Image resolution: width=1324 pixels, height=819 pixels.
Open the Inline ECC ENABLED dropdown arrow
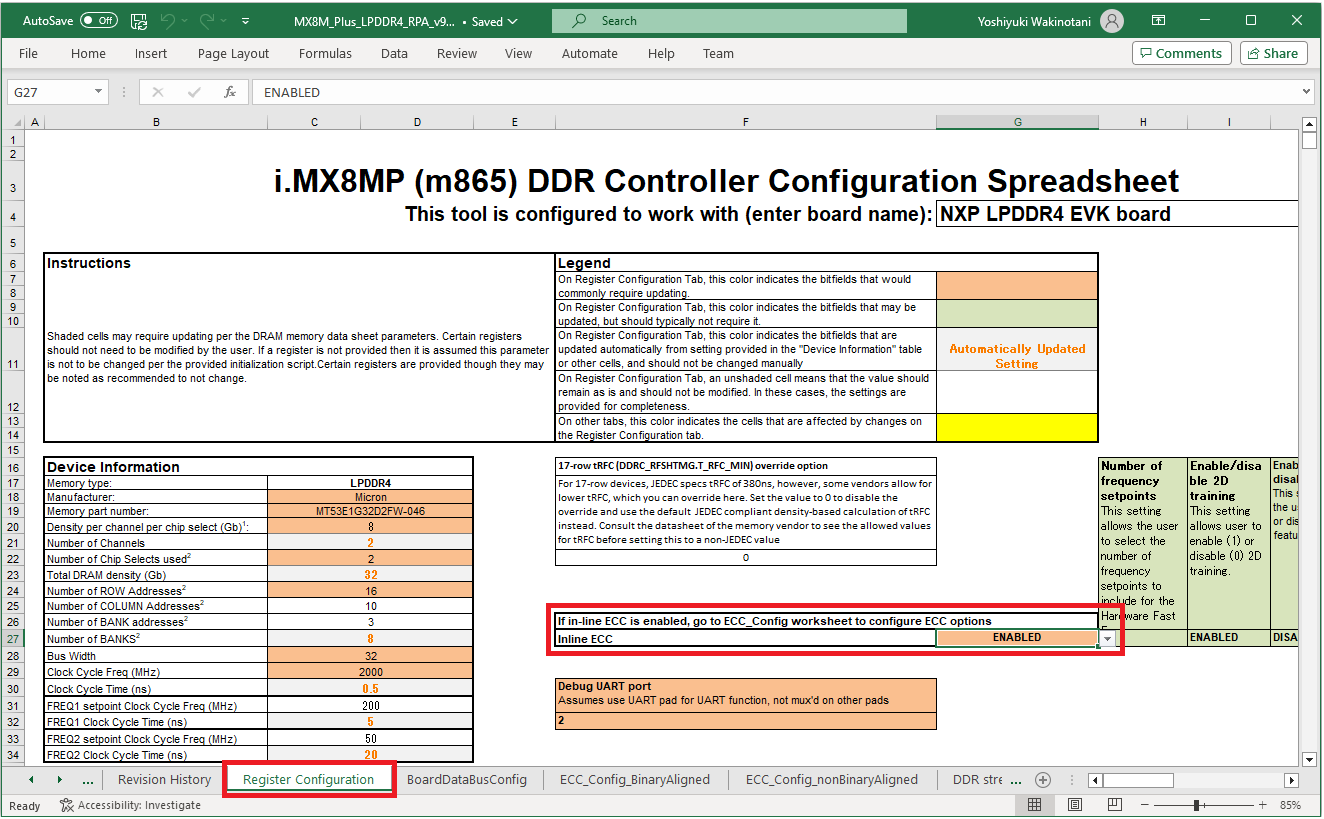(x=1107, y=638)
